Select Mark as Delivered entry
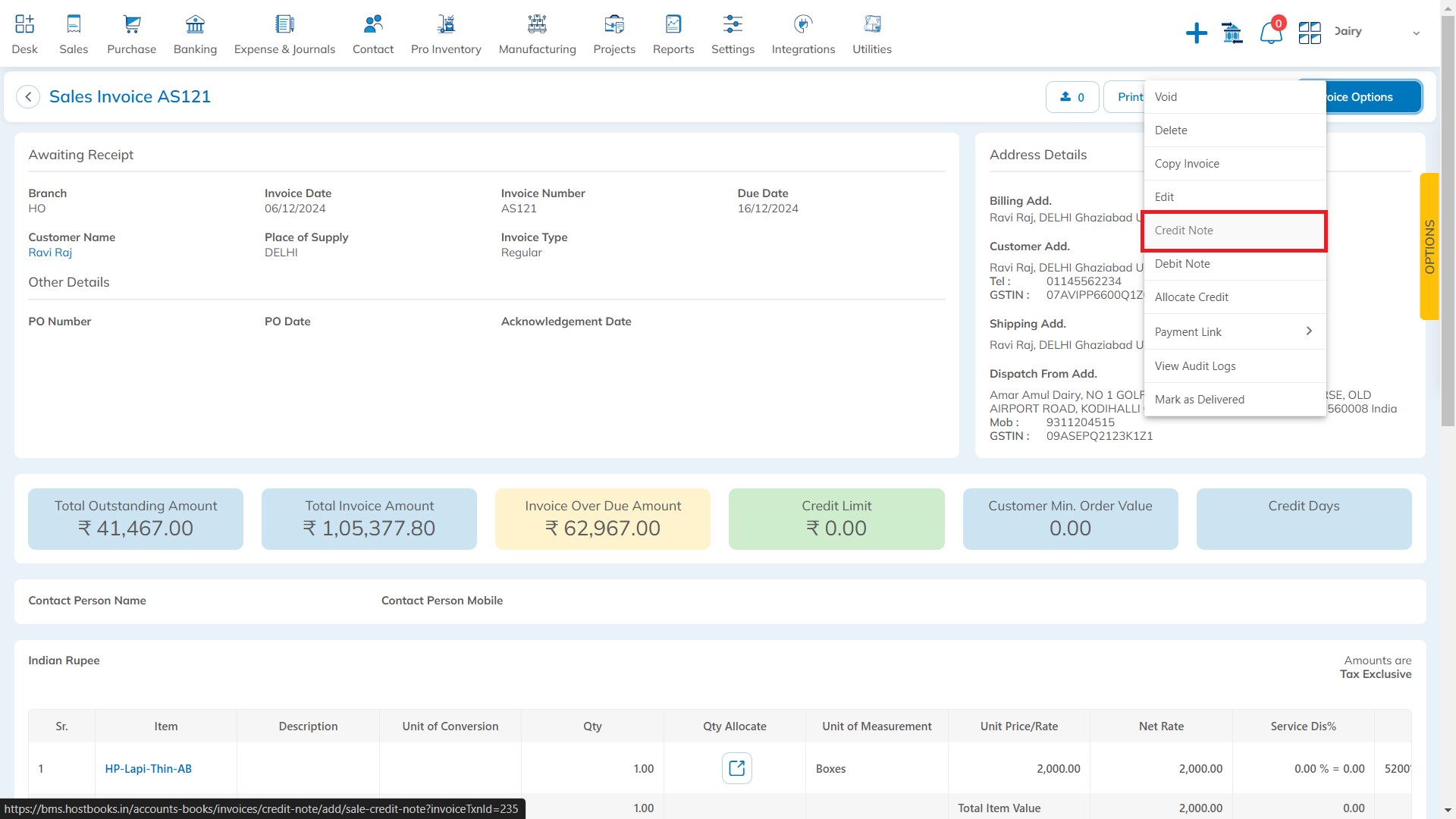Screen dimensions: 1456x819 coord(1235,400)
